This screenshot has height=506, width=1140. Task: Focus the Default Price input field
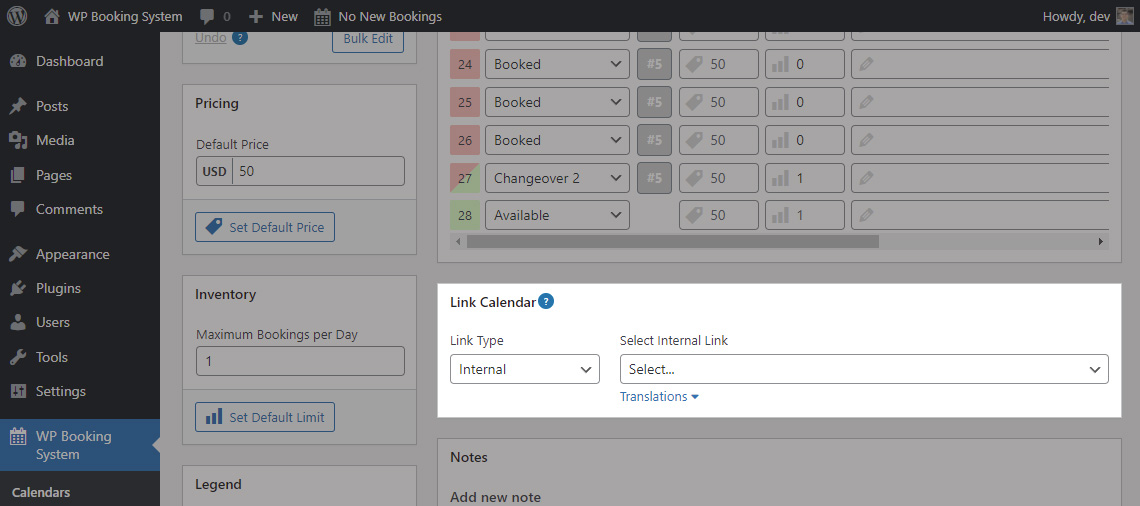[x=318, y=172]
